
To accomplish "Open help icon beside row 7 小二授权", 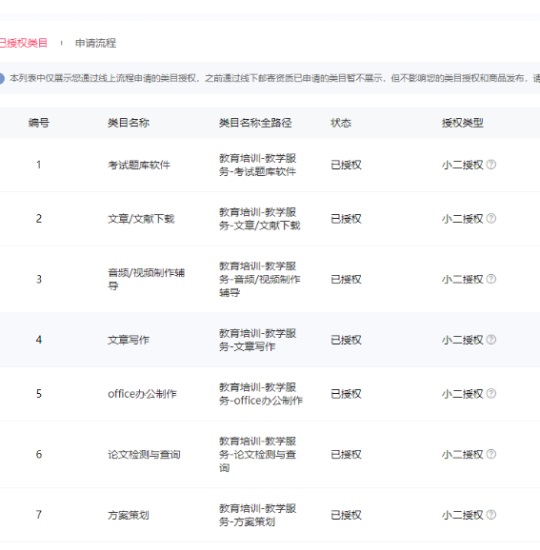I will [492, 515].
